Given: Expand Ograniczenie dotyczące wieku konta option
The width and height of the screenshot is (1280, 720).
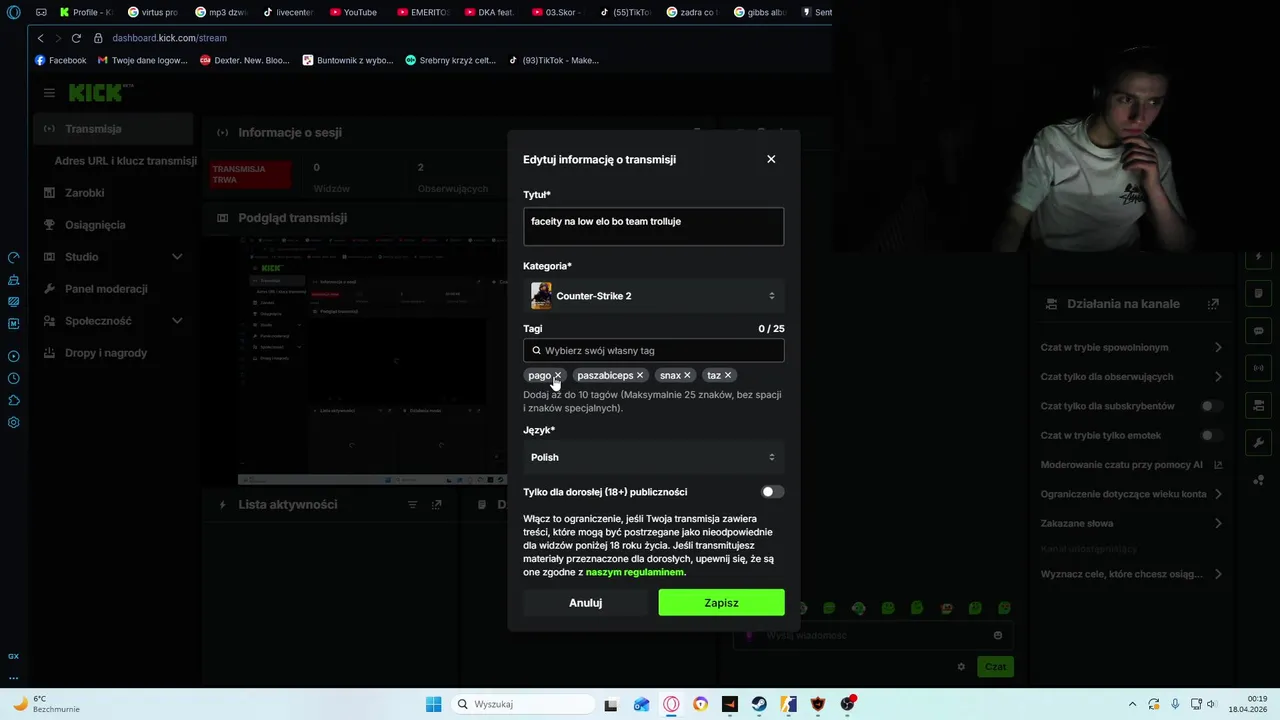Looking at the screenshot, I should click(1132, 494).
